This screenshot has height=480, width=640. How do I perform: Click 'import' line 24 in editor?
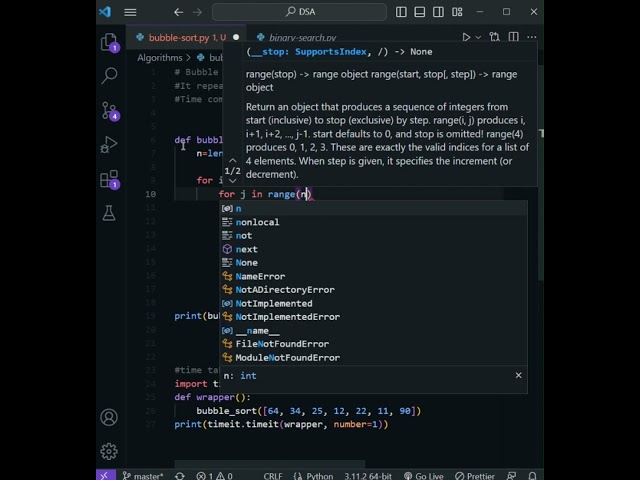tap(191, 384)
